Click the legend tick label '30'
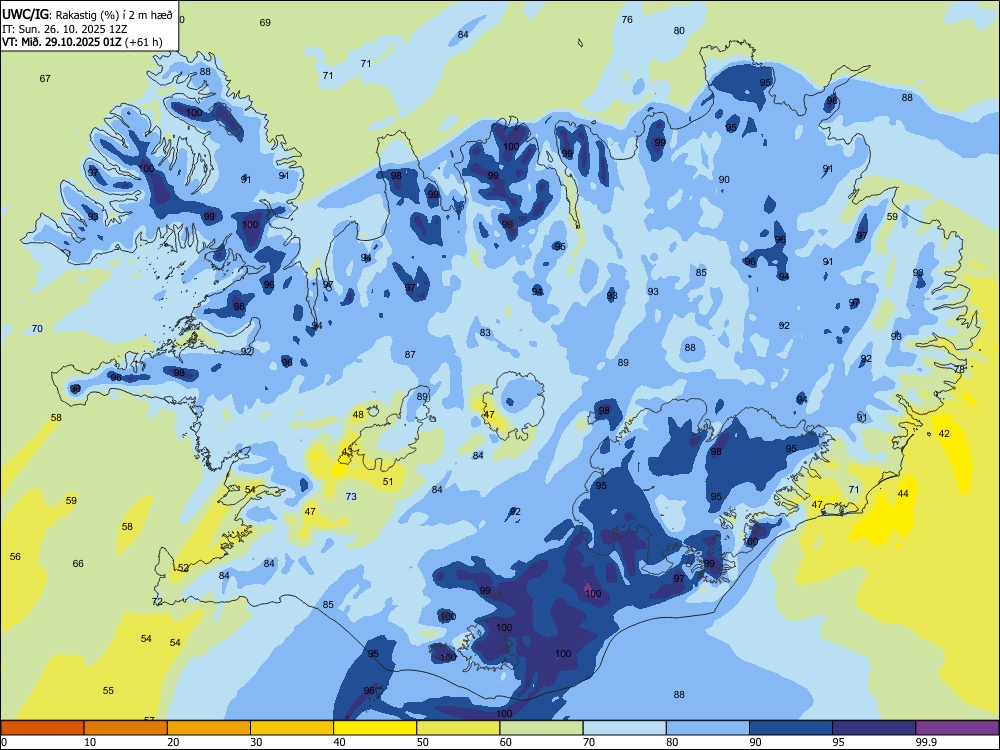This screenshot has width=1000, height=750. pyautogui.click(x=256, y=742)
